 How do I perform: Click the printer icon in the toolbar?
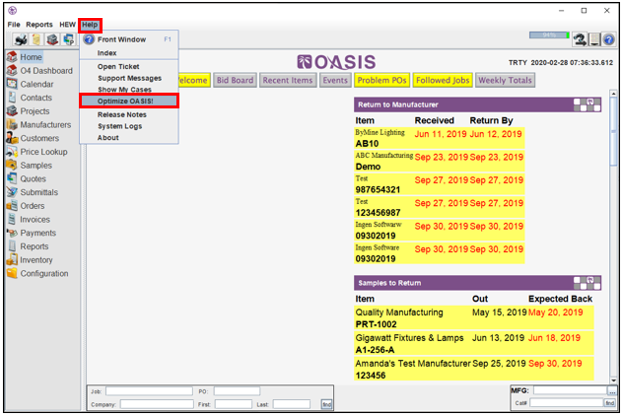[x=20, y=39]
